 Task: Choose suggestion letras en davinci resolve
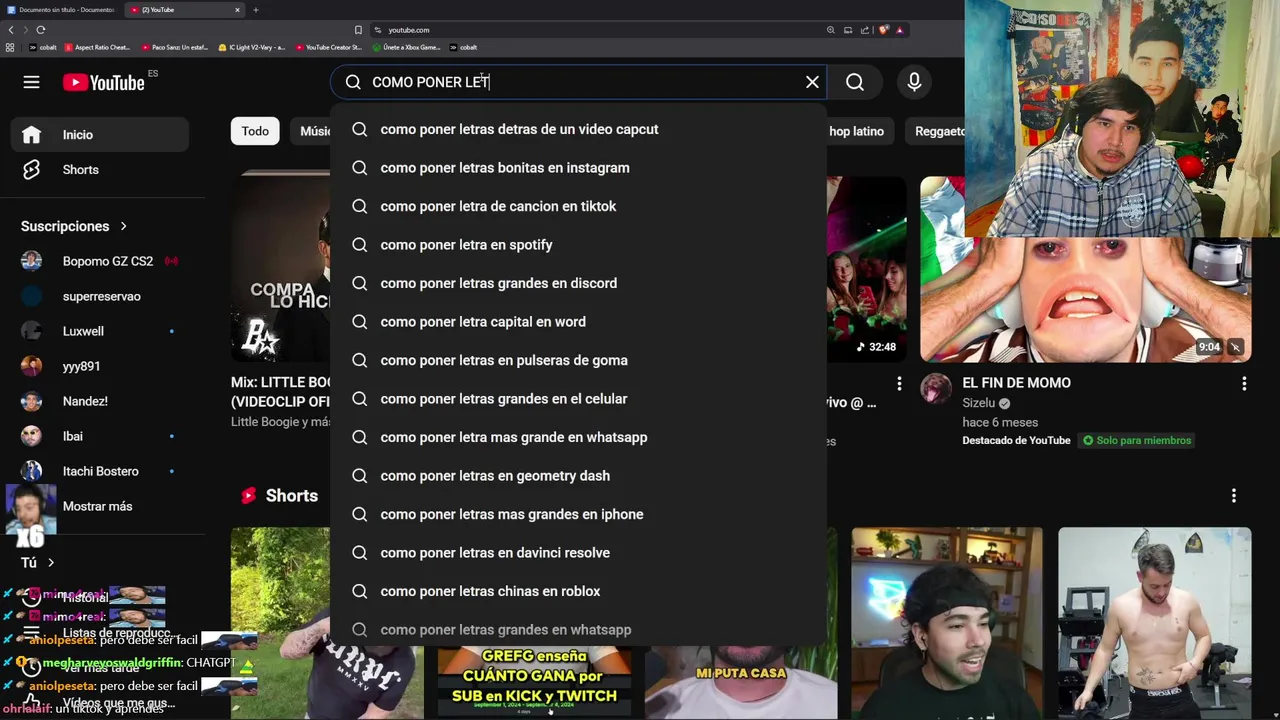click(578, 553)
